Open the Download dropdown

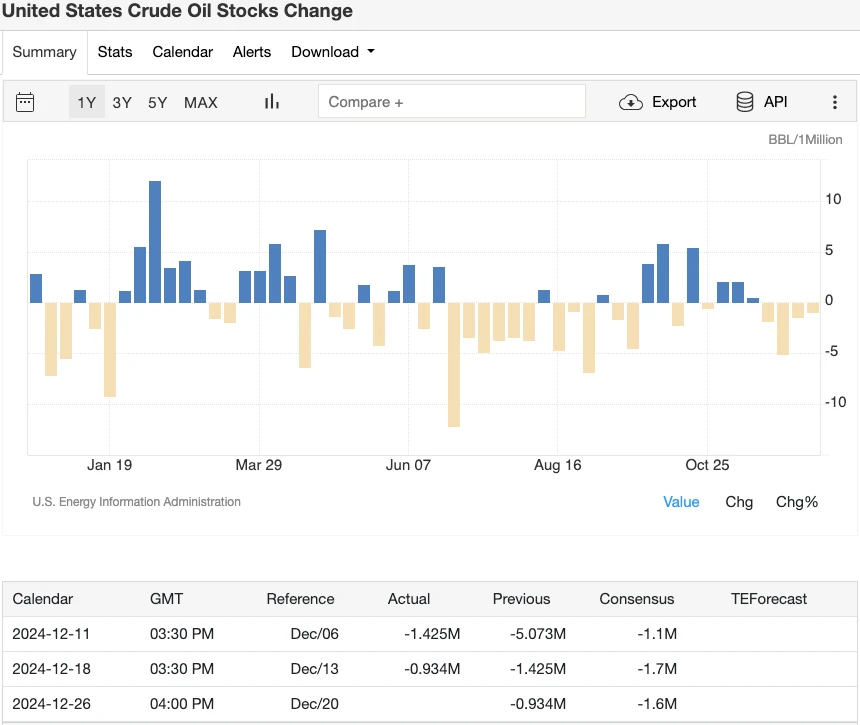[x=332, y=52]
